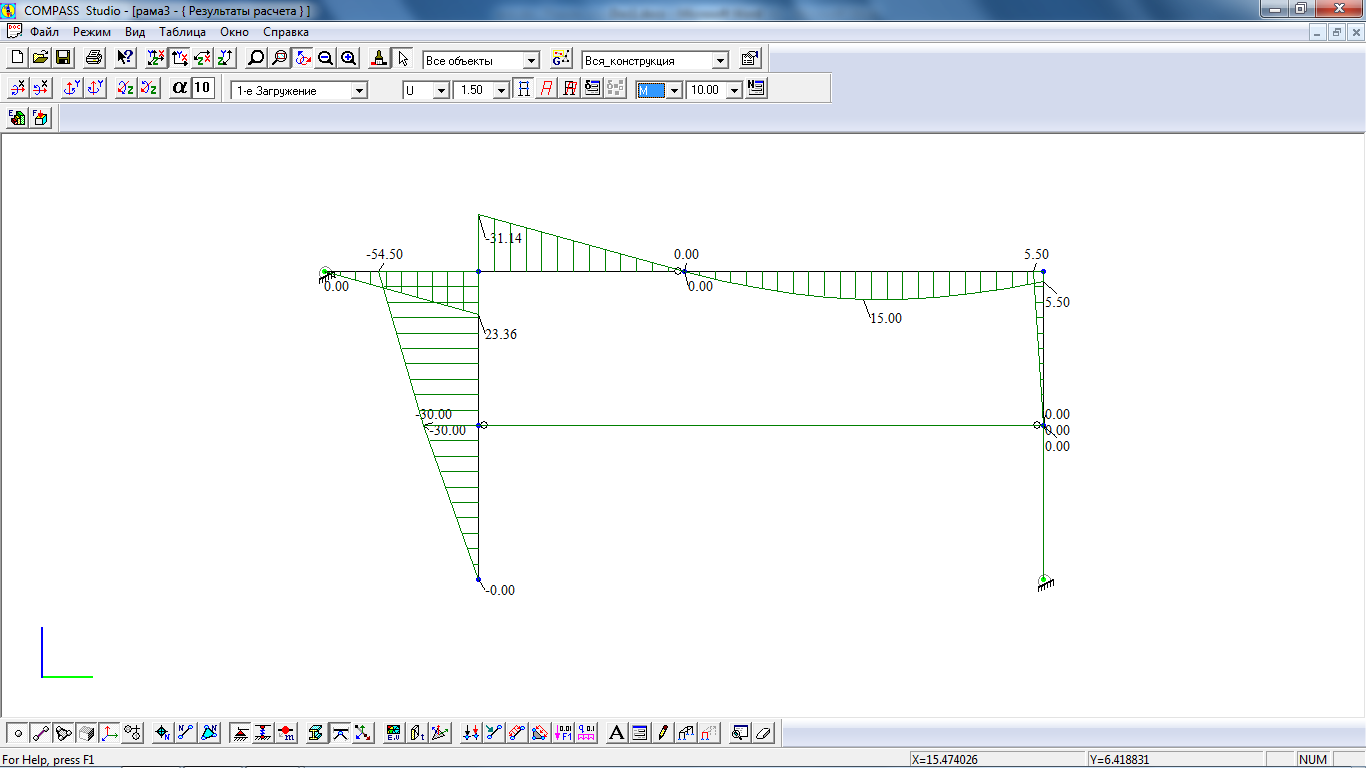The image size is (1366, 768).
Task: Open the Файл menu
Action: (x=44, y=32)
